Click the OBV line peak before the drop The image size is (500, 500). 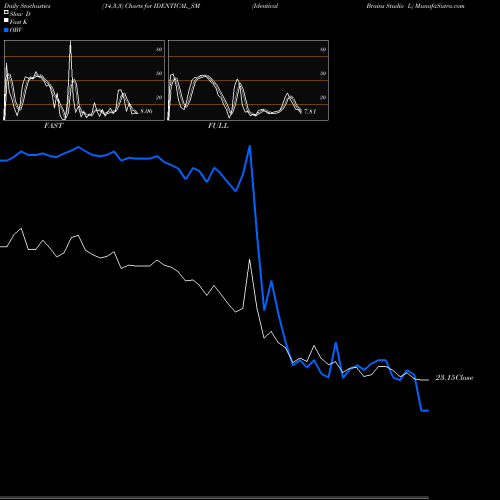[x=250, y=146]
